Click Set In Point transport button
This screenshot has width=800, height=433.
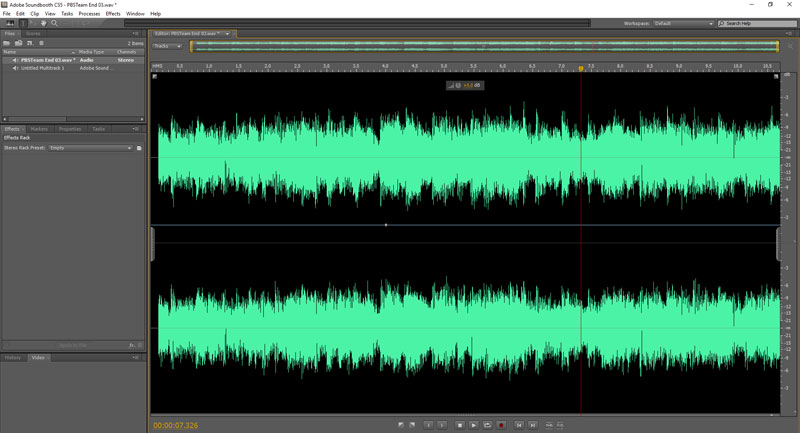429,425
